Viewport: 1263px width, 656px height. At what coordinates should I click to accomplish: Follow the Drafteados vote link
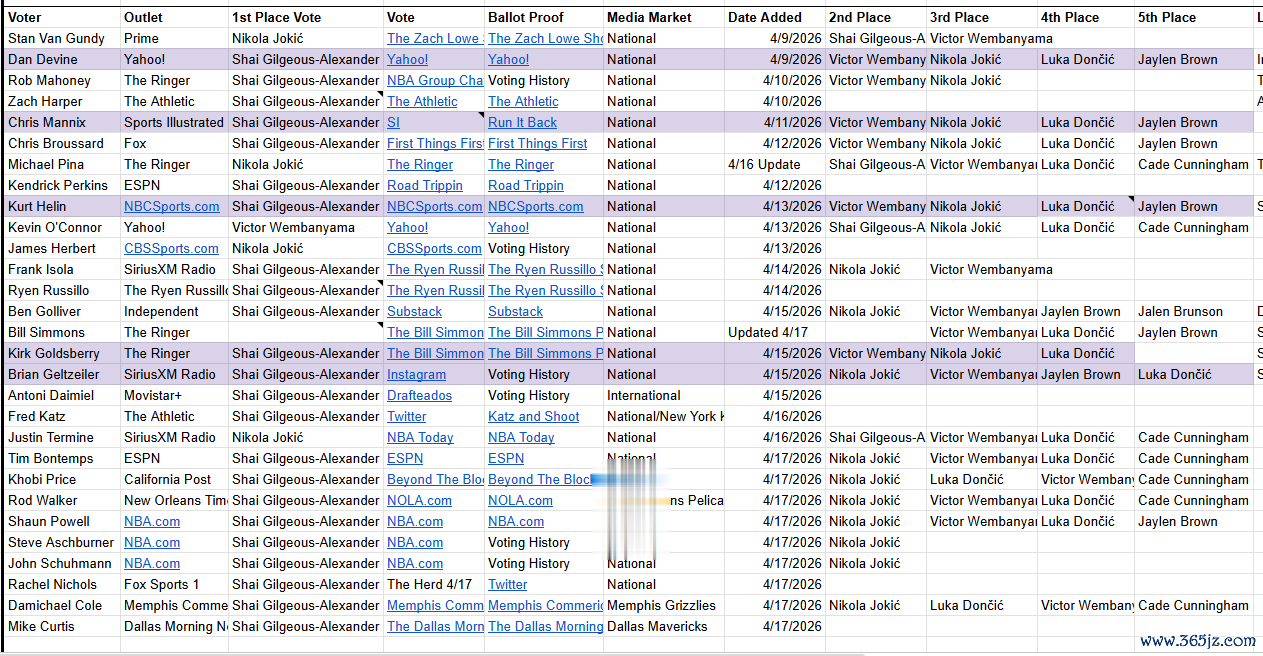419,395
